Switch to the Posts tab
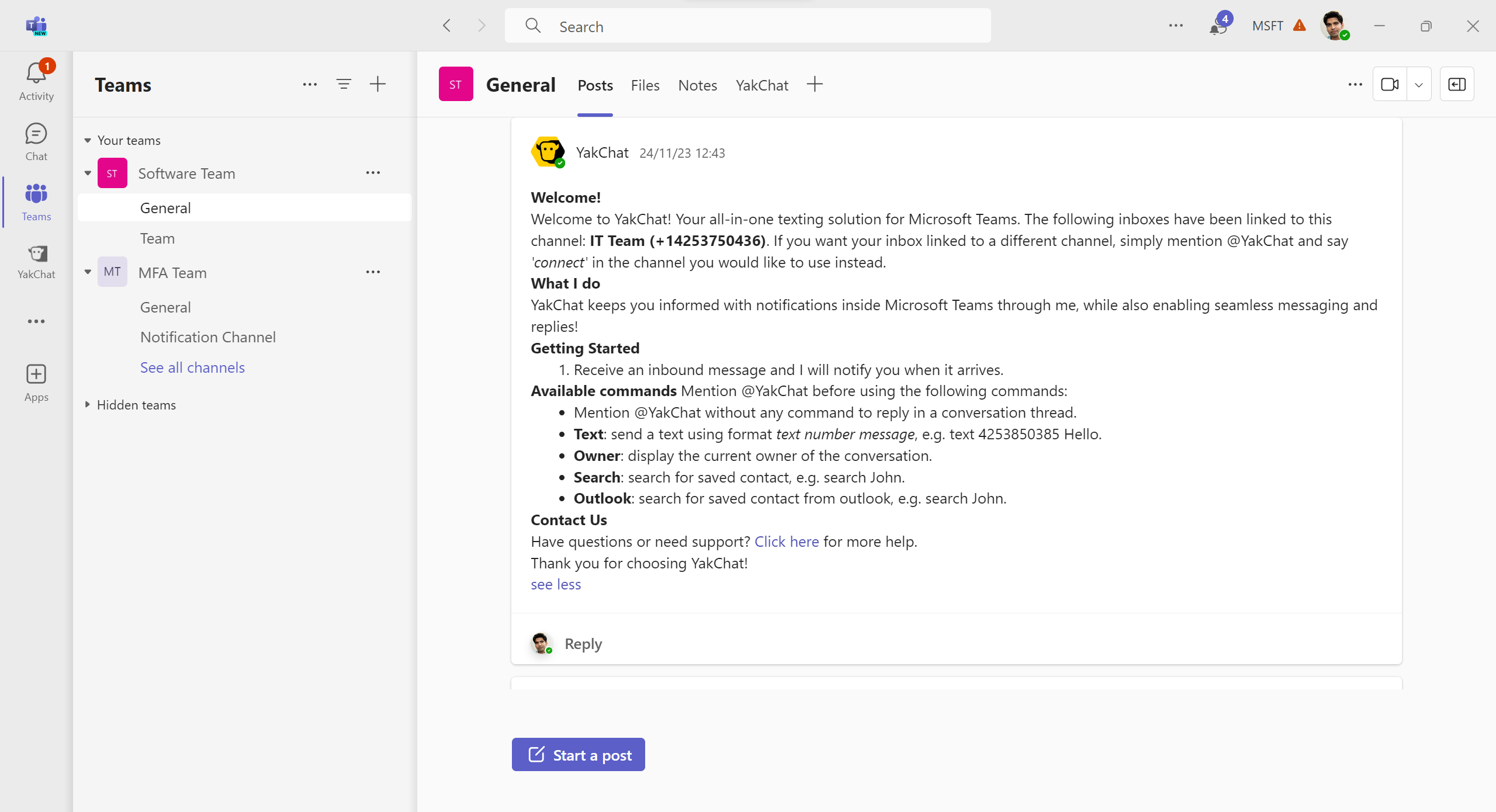1496x812 pixels. [595, 85]
